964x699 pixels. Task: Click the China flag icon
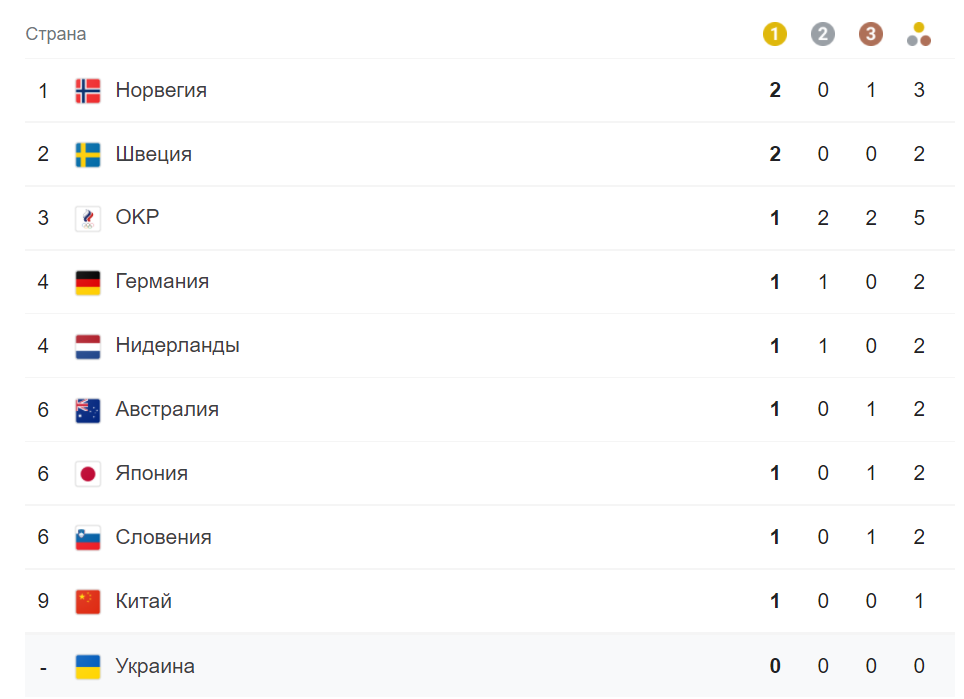pyautogui.click(x=88, y=602)
